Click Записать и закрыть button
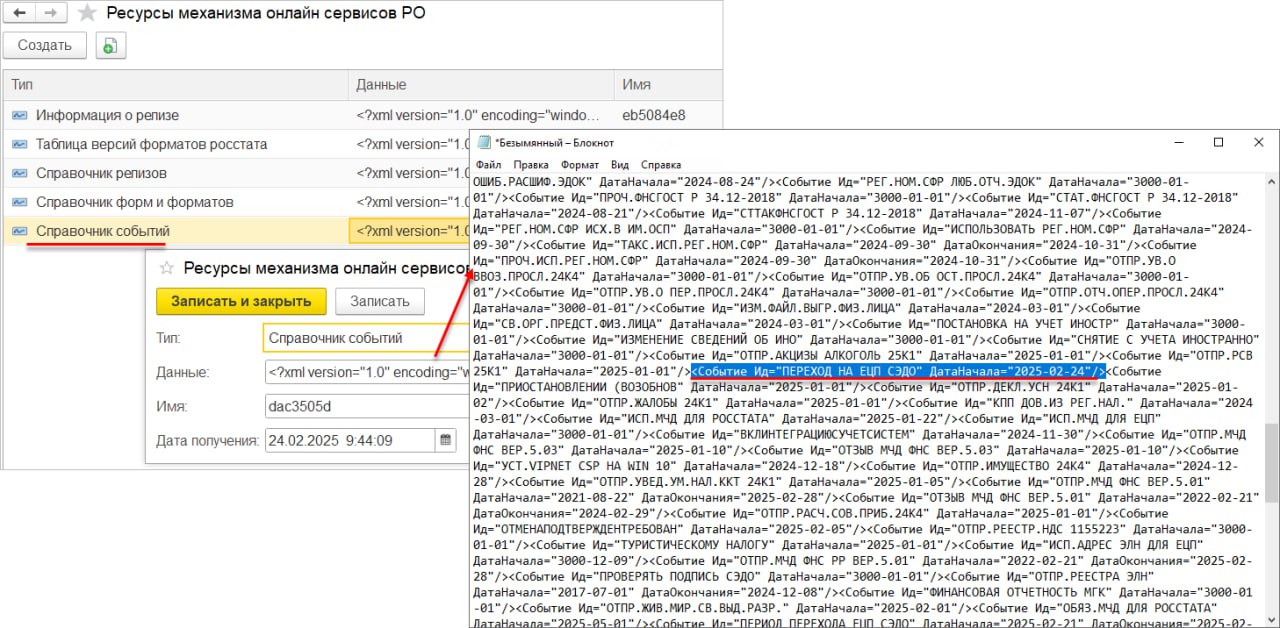Screen dimensions: 1280x628 241,301
